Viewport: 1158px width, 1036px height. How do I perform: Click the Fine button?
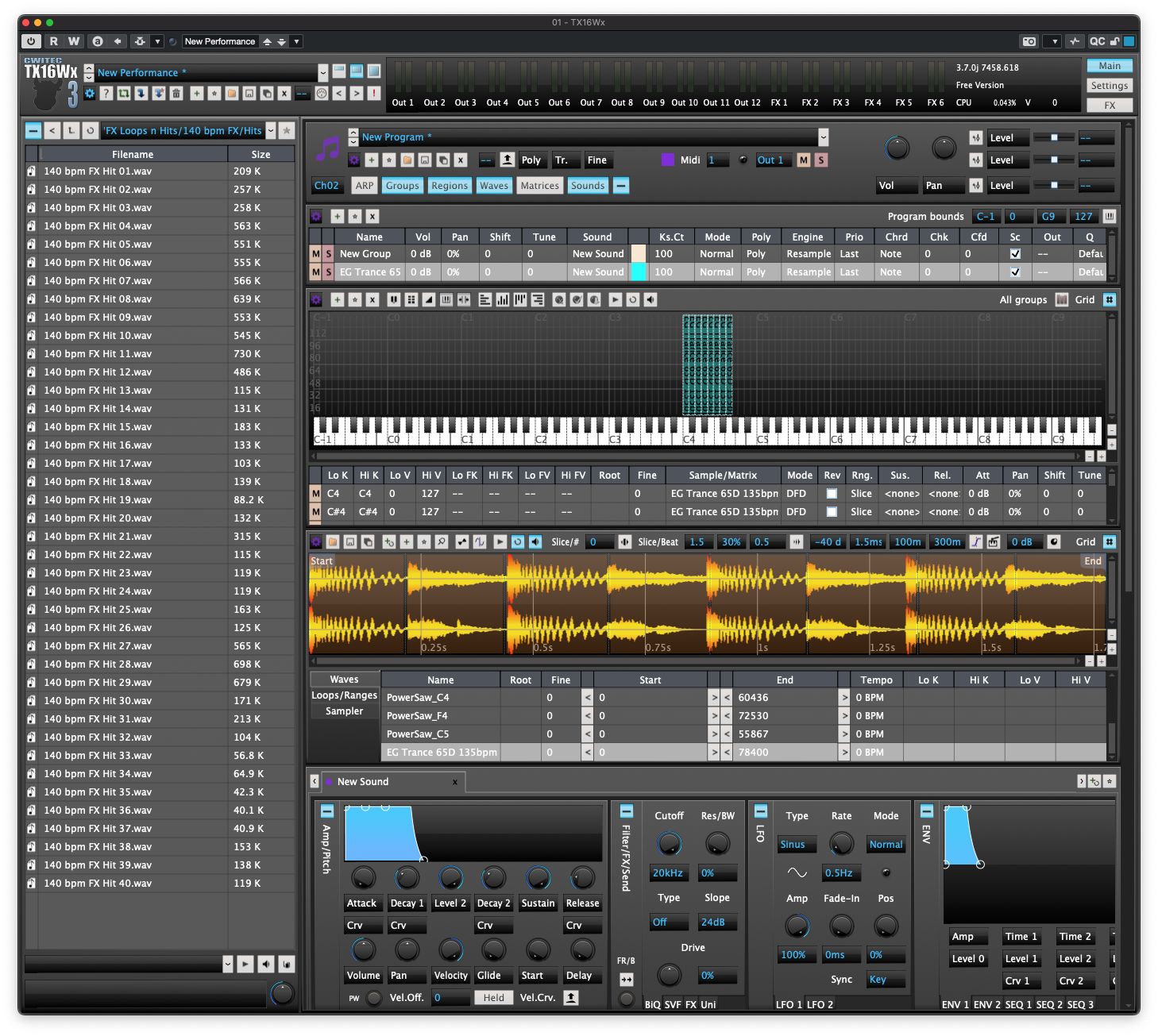click(x=597, y=160)
